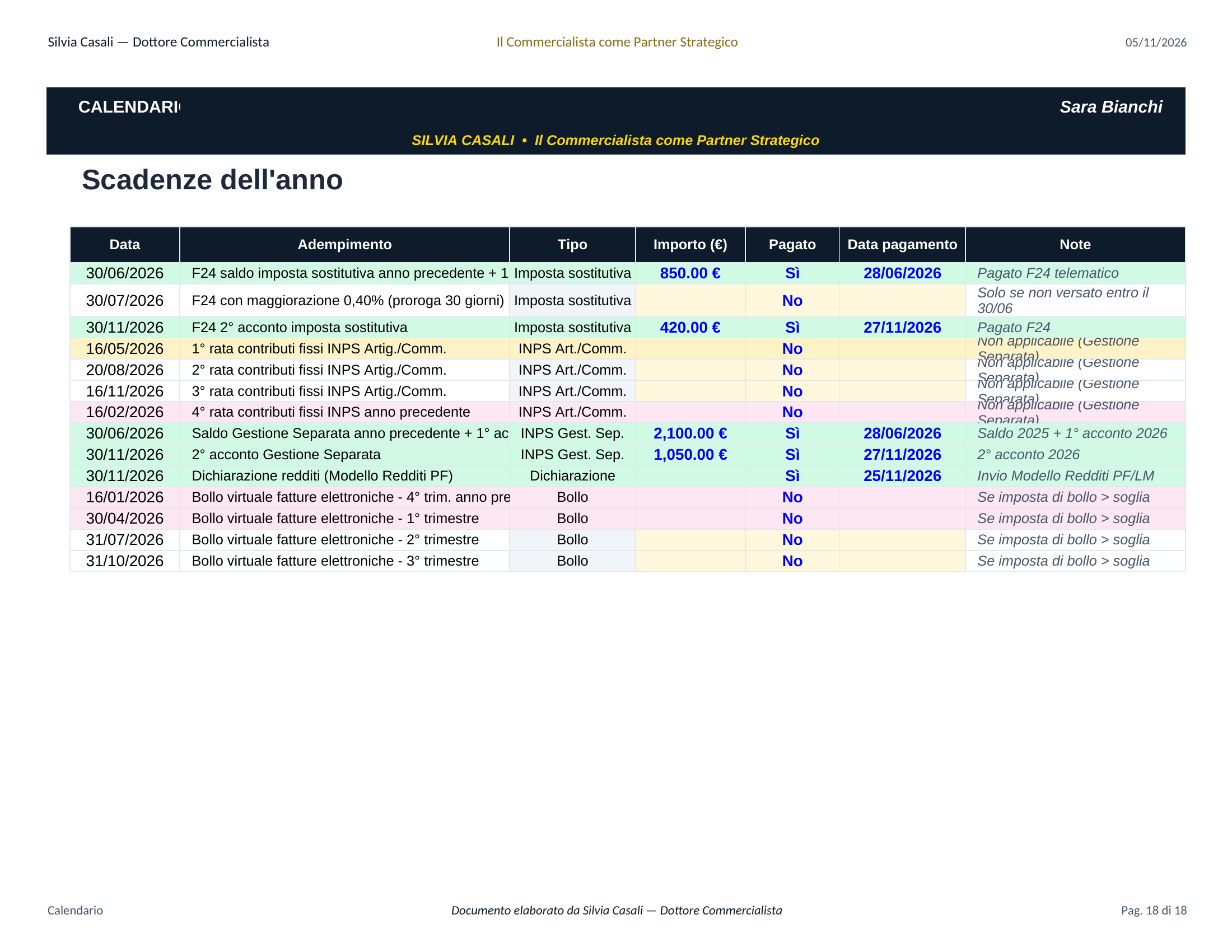This screenshot has width=1232, height=952.
Task: Select 'Se imposta di bollo > soglia' in 31/07/2026 row
Action: tap(1063, 540)
